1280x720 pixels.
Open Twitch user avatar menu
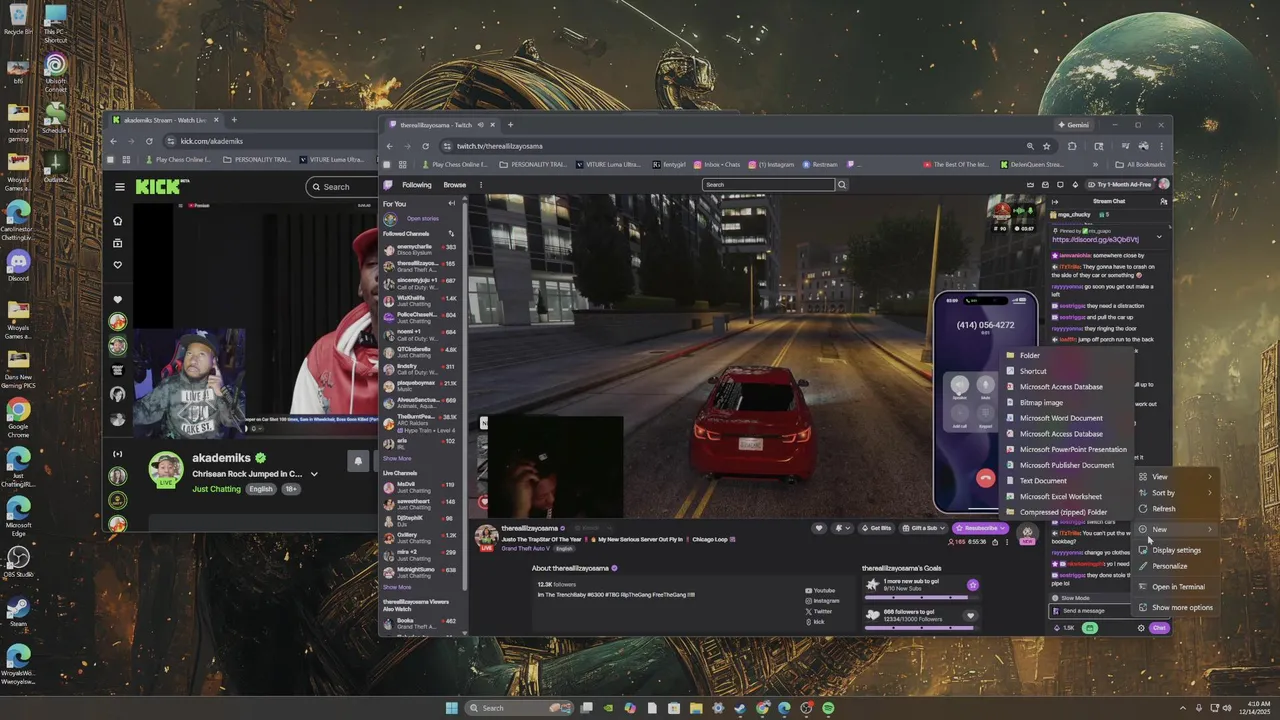[x=1164, y=184]
